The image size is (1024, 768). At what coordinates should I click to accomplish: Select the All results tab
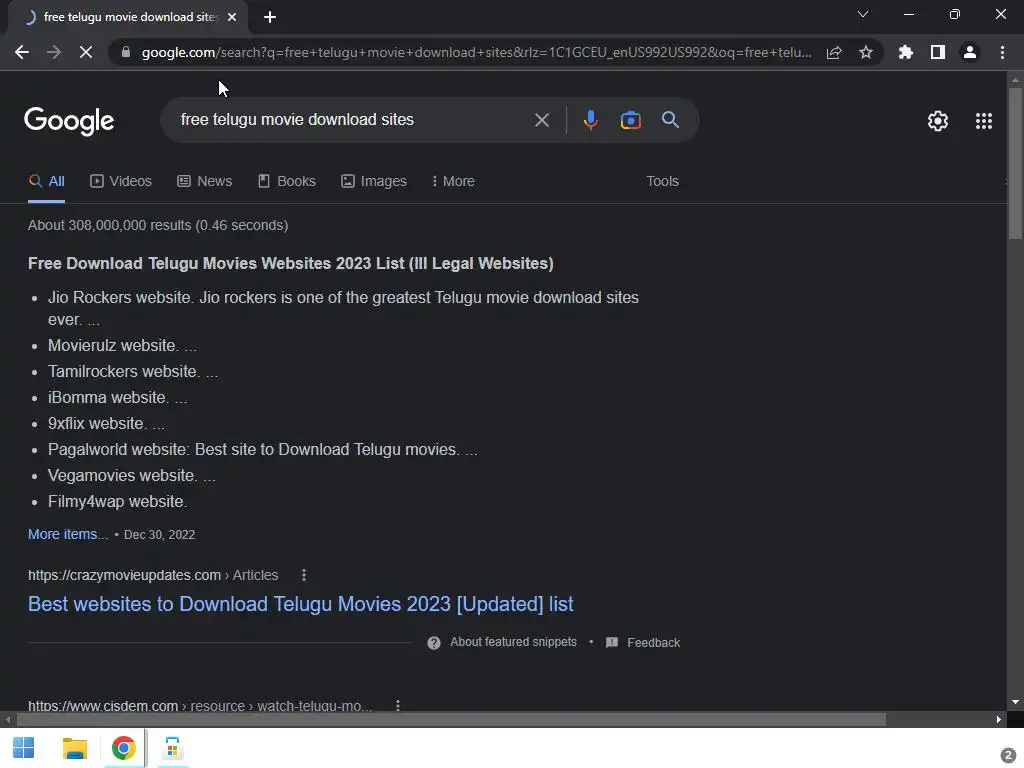coord(46,182)
